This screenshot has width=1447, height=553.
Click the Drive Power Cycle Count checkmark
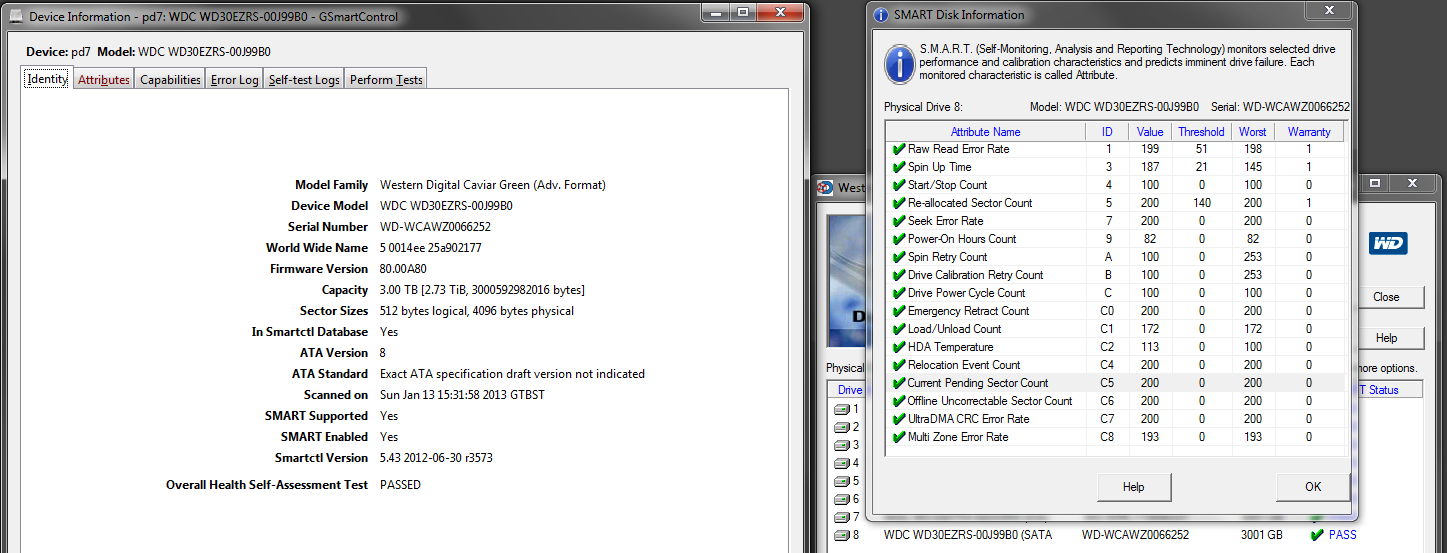[899, 293]
